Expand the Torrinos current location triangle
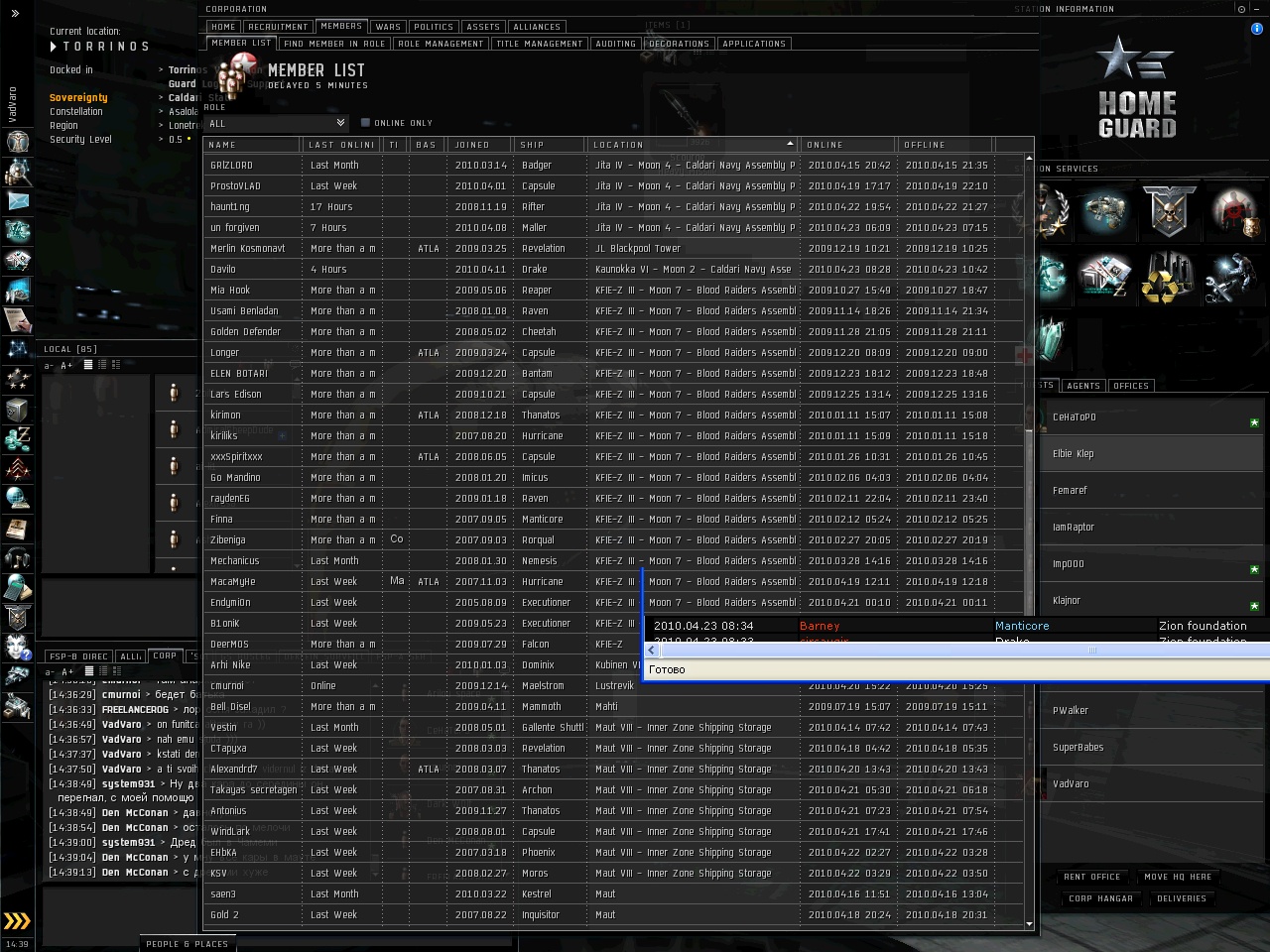The width and height of the screenshot is (1270, 952). coord(54,46)
